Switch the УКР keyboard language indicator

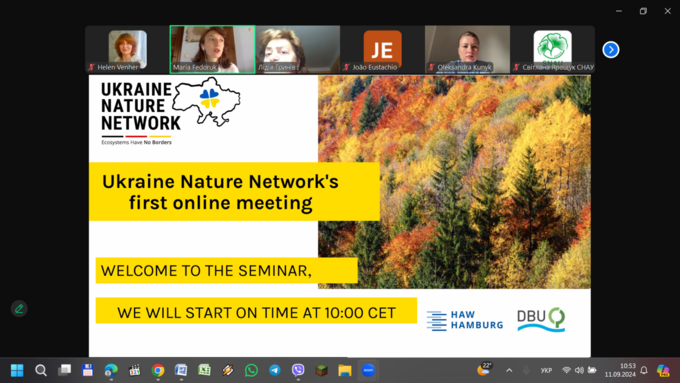coord(546,370)
